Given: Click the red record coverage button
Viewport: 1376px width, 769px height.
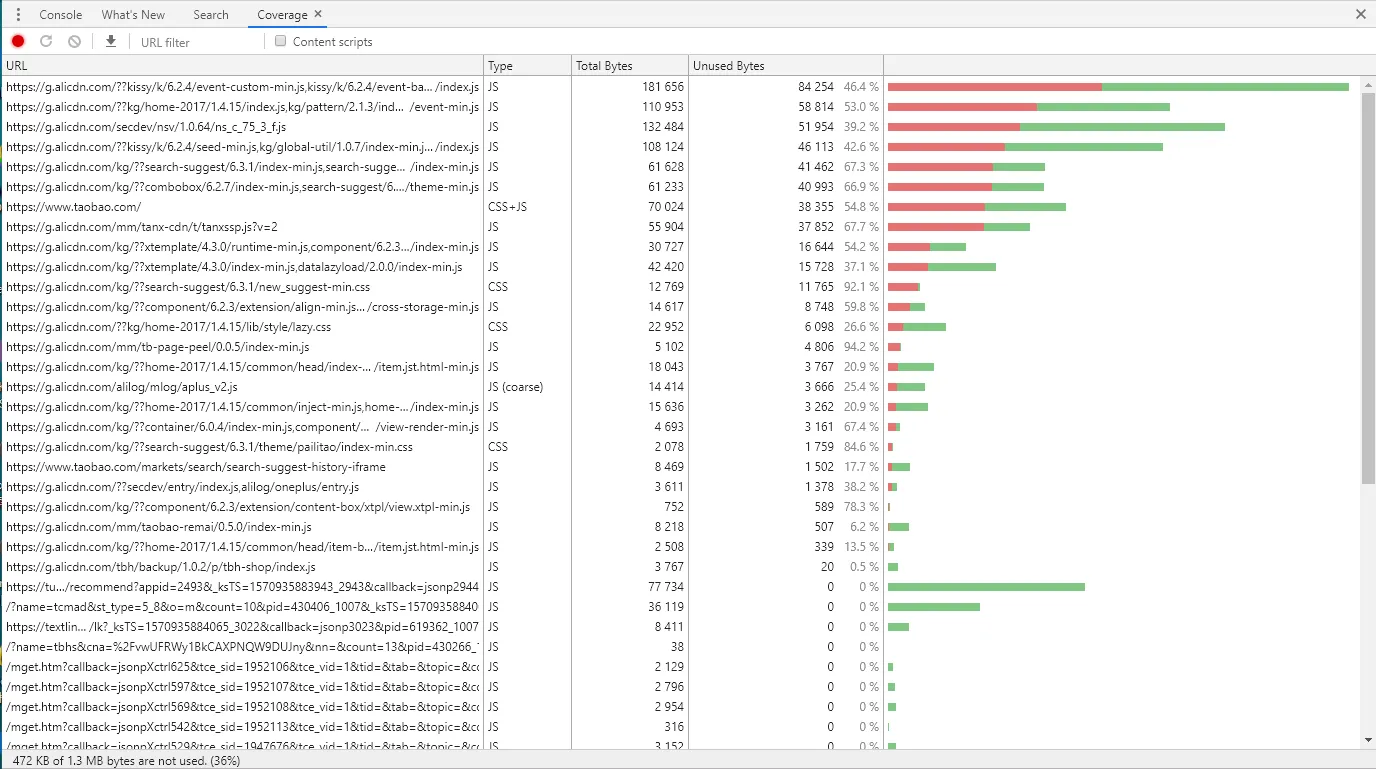Looking at the screenshot, I should click(x=18, y=41).
